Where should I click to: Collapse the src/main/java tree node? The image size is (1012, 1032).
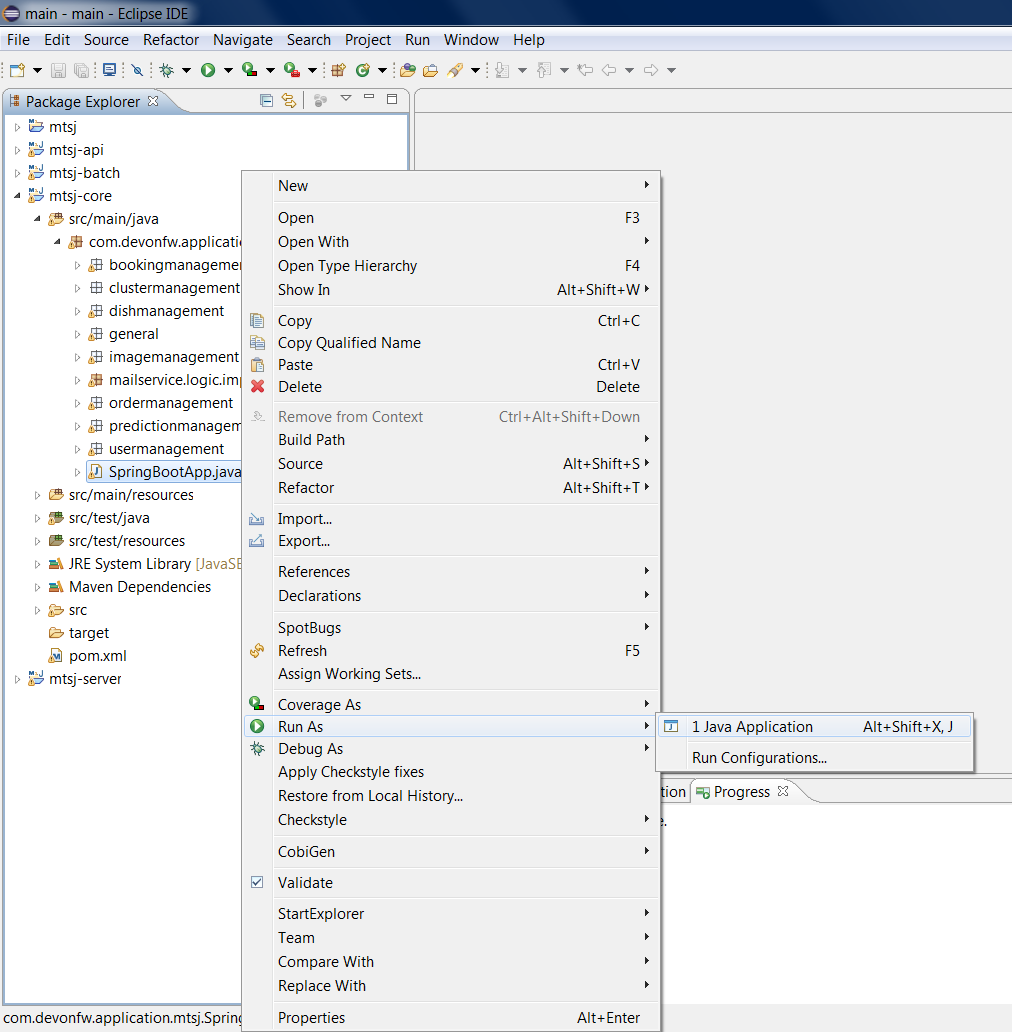37,218
